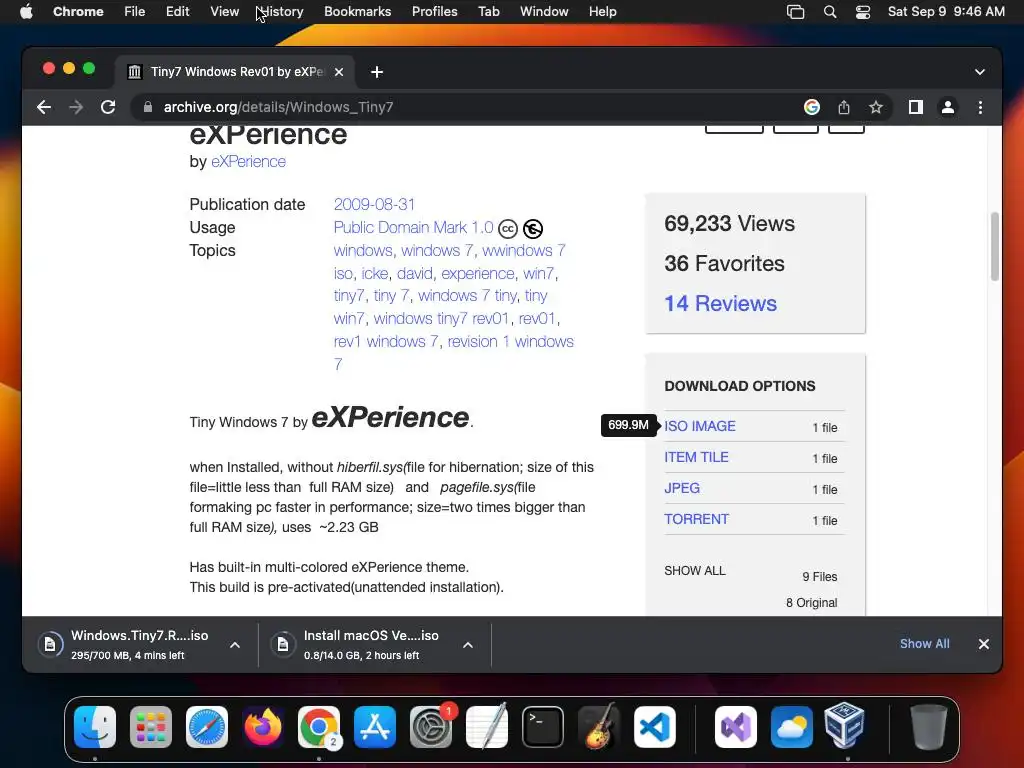Image resolution: width=1024 pixels, height=768 pixels.
Task: Click the browser back arrow
Action: (x=44, y=107)
